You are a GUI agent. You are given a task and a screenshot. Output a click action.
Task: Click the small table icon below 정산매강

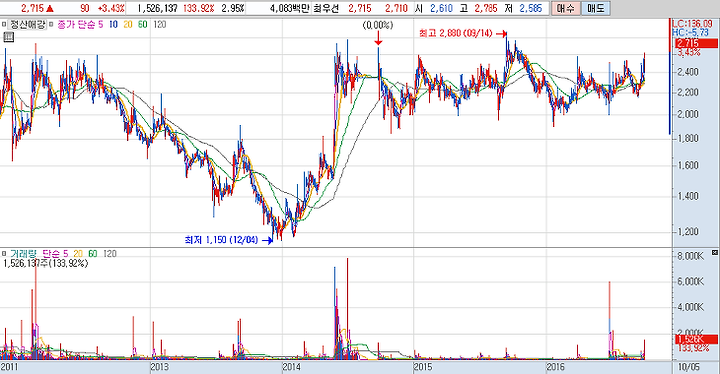[x=9, y=38]
